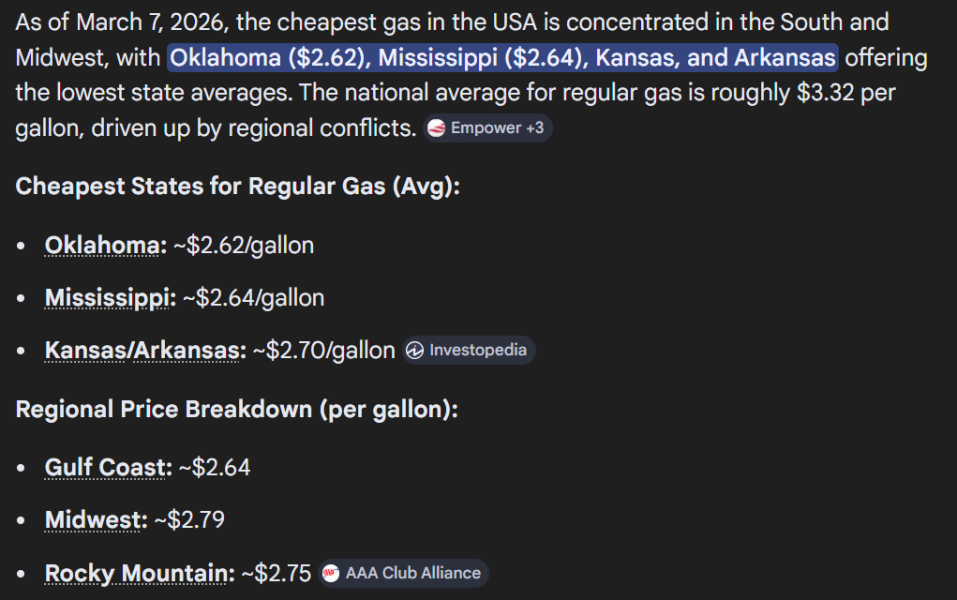Follow the Rocky Mountain underlined link
Screen dimensions: 957x600
[138, 573]
